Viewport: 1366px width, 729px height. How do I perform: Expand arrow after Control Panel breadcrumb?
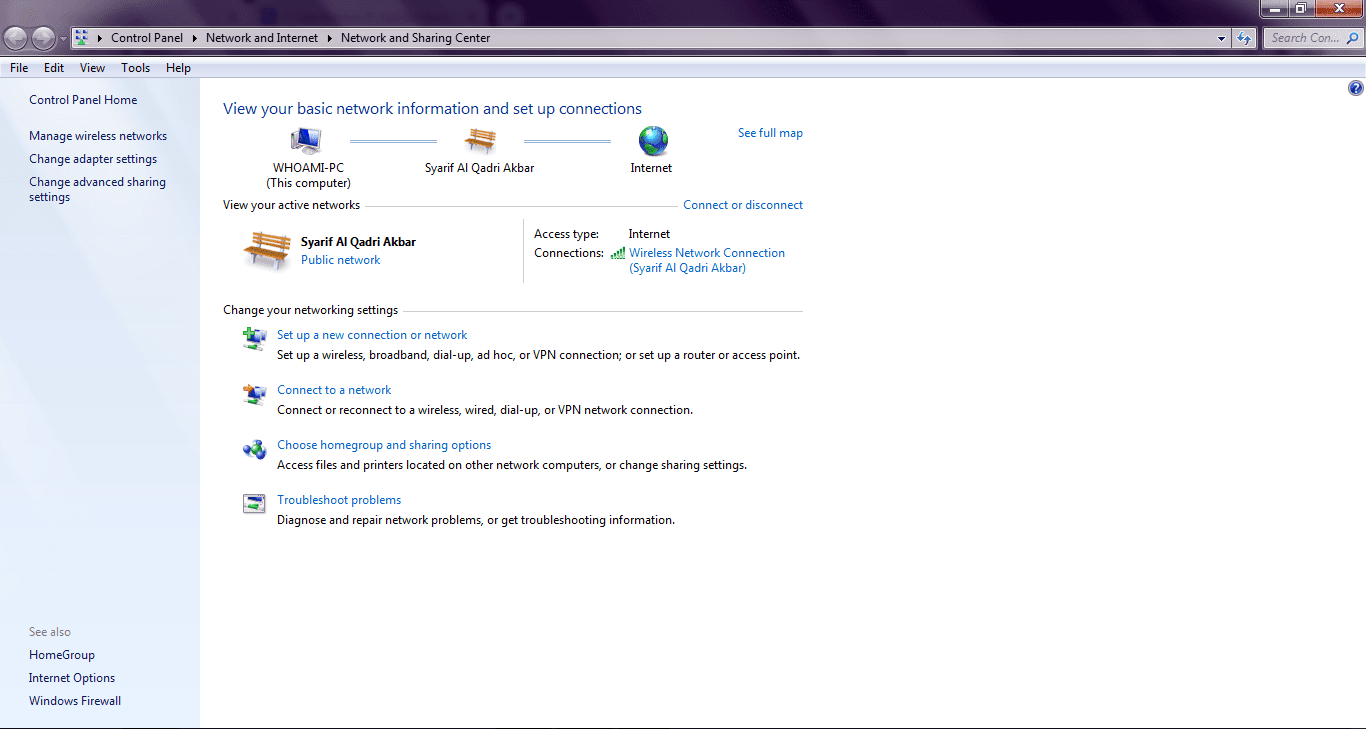(195, 38)
